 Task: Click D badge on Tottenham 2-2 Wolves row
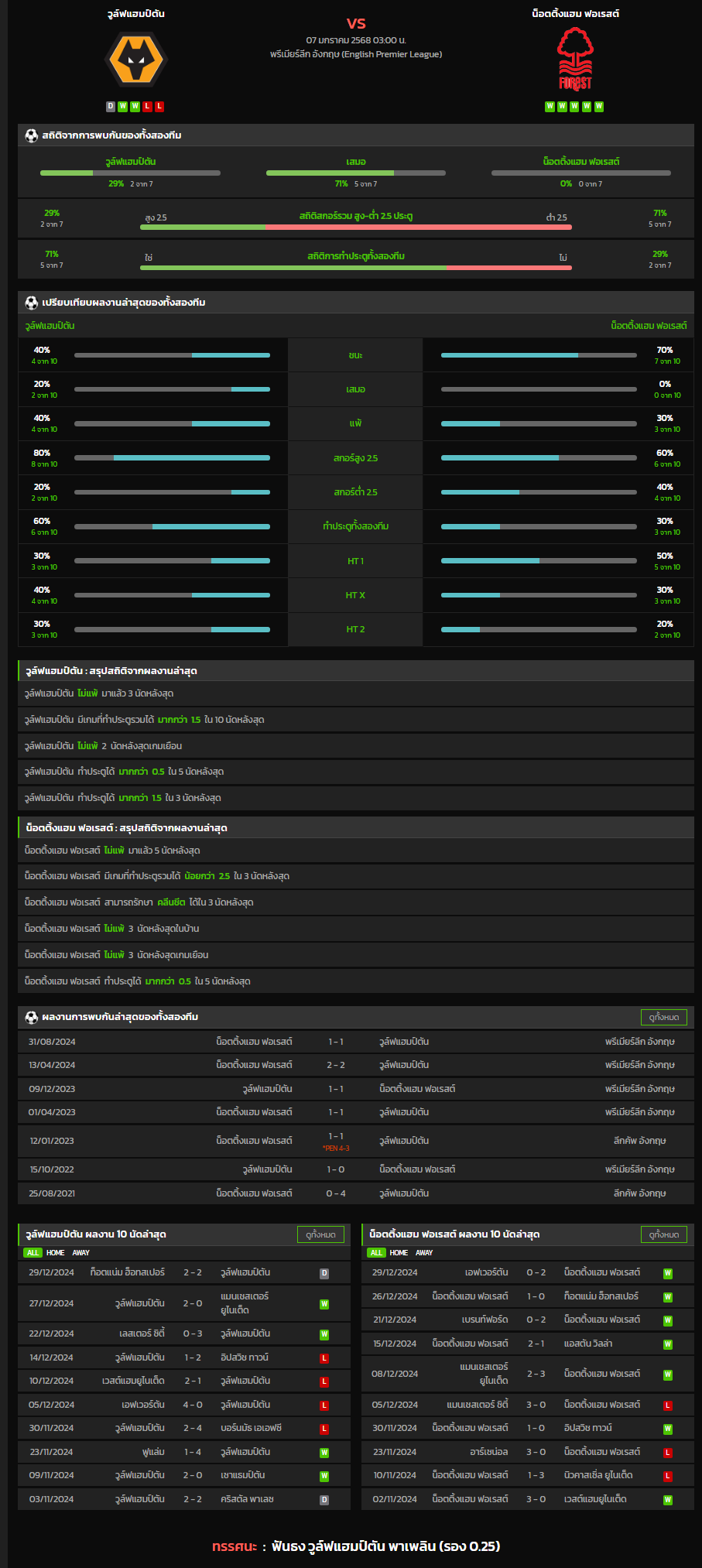(x=324, y=1273)
